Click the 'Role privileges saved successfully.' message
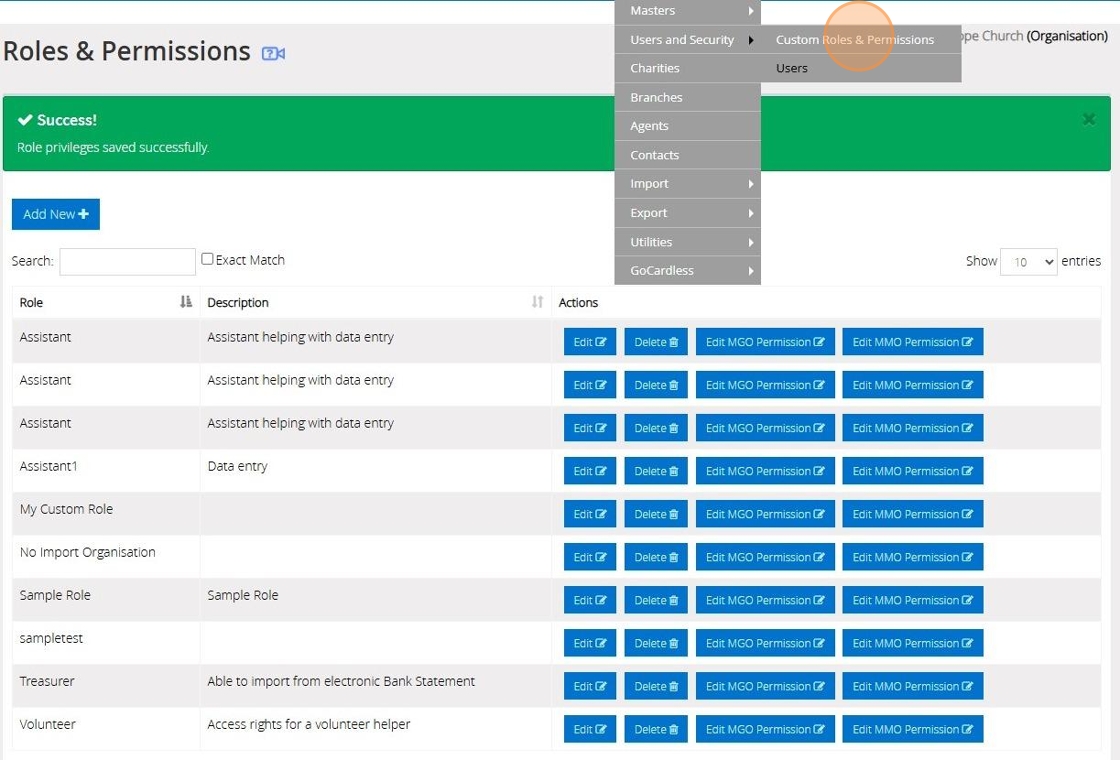 click(113, 147)
